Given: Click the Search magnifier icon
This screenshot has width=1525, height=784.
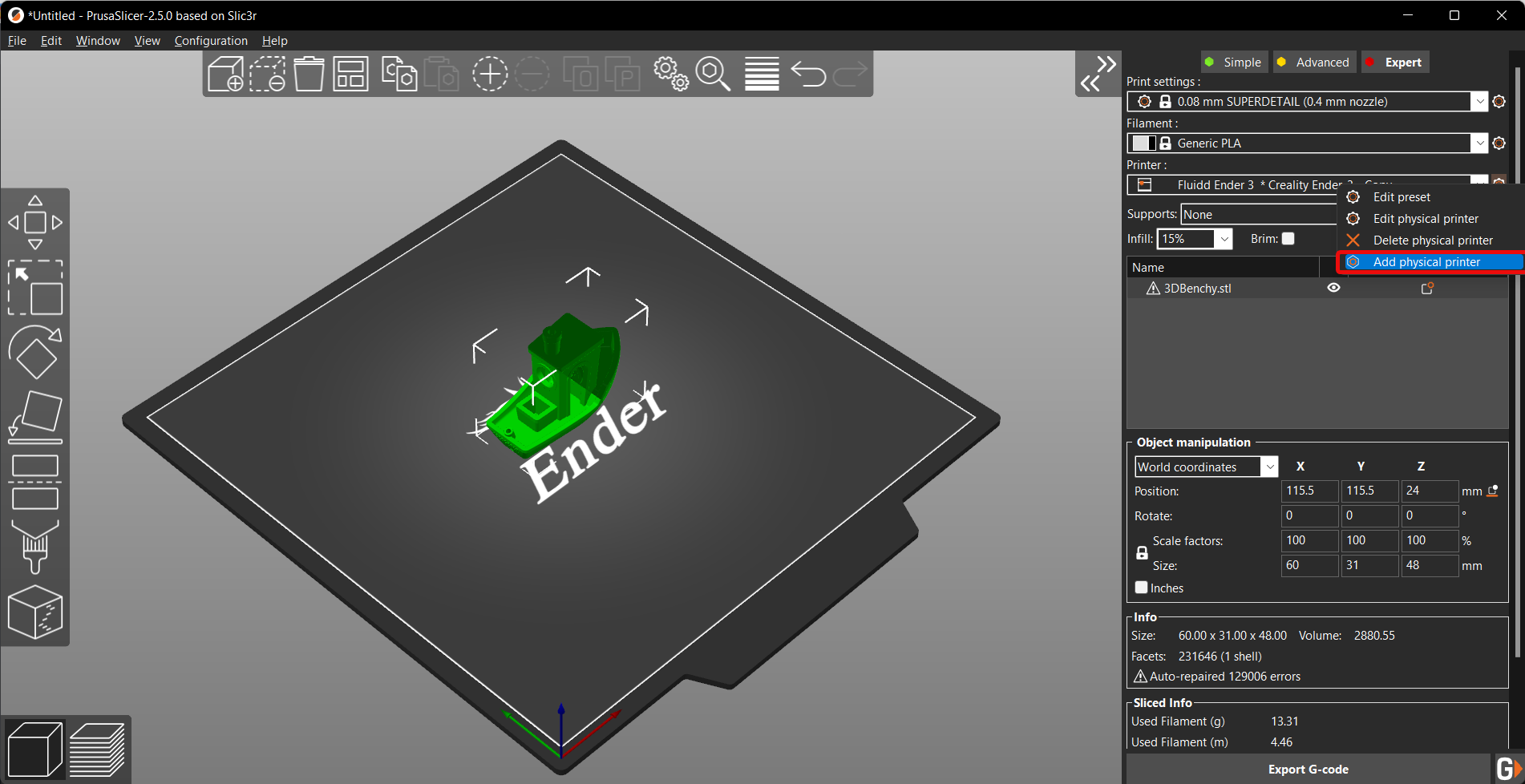Looking at the screenshot, I should click(713, 74).
